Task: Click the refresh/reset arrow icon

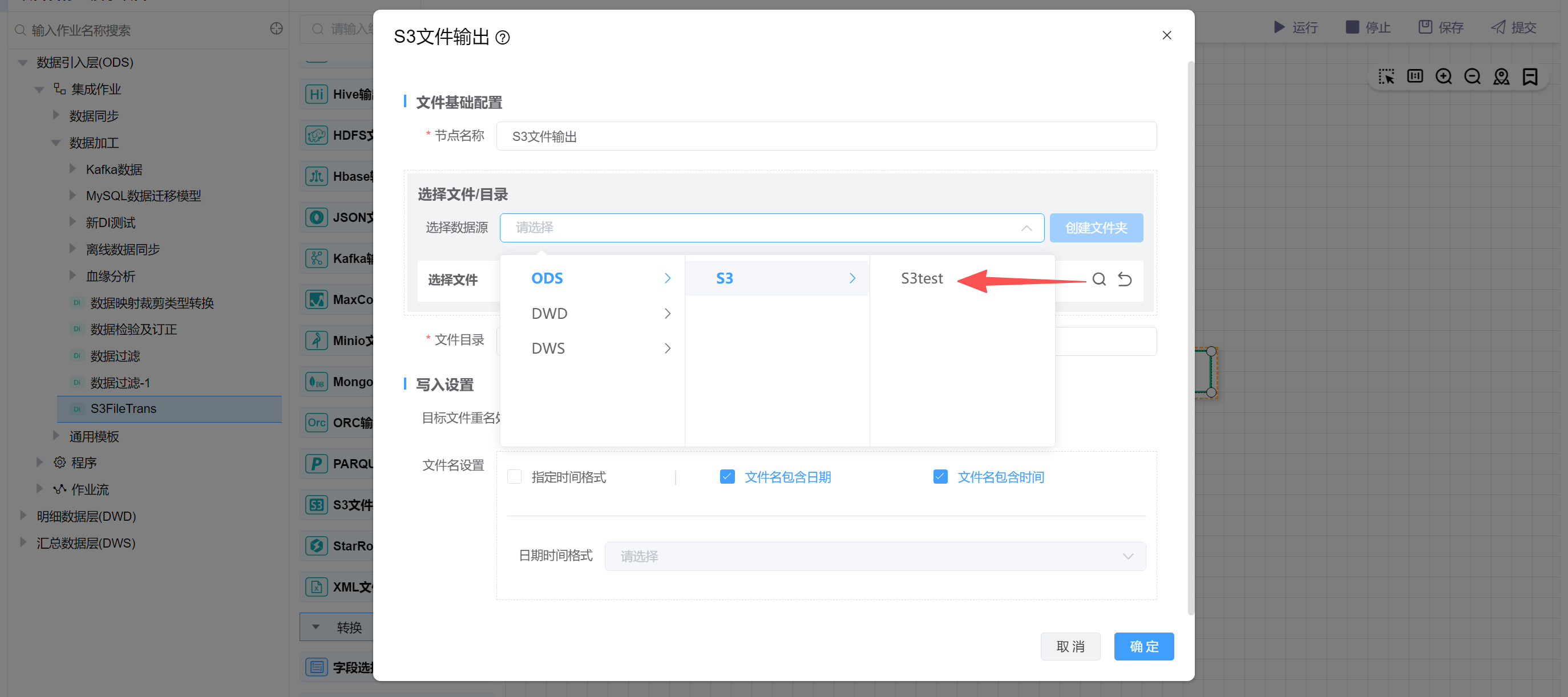Action: [1124, 279]
